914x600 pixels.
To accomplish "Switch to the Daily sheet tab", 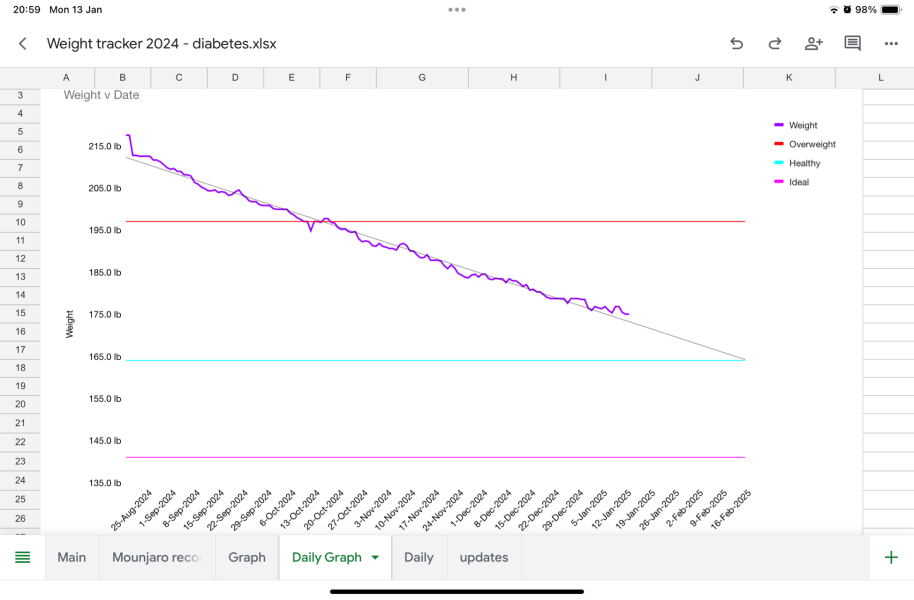I will pos(419,557).
